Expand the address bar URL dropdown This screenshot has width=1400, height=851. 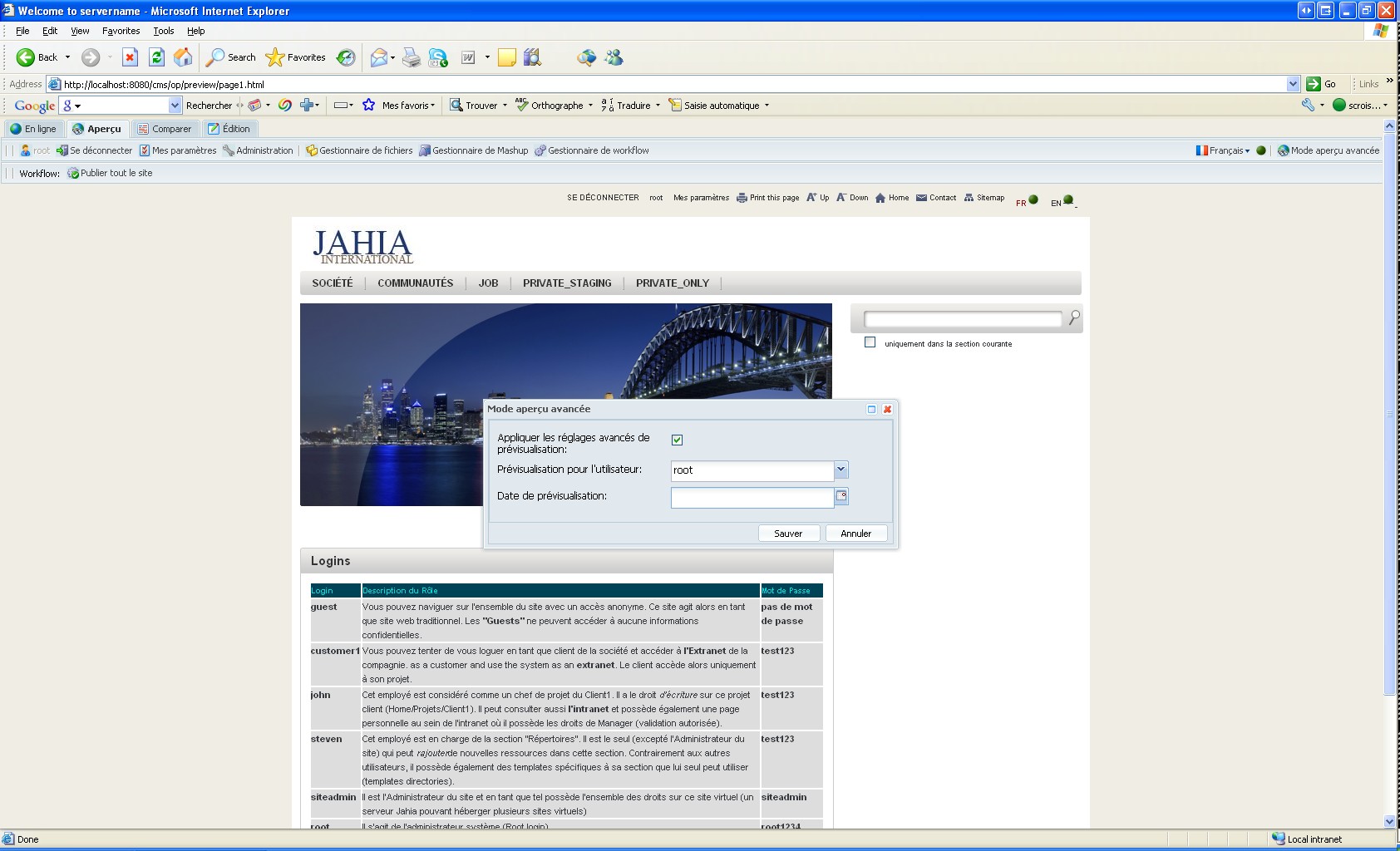[x=1293, y=84]
